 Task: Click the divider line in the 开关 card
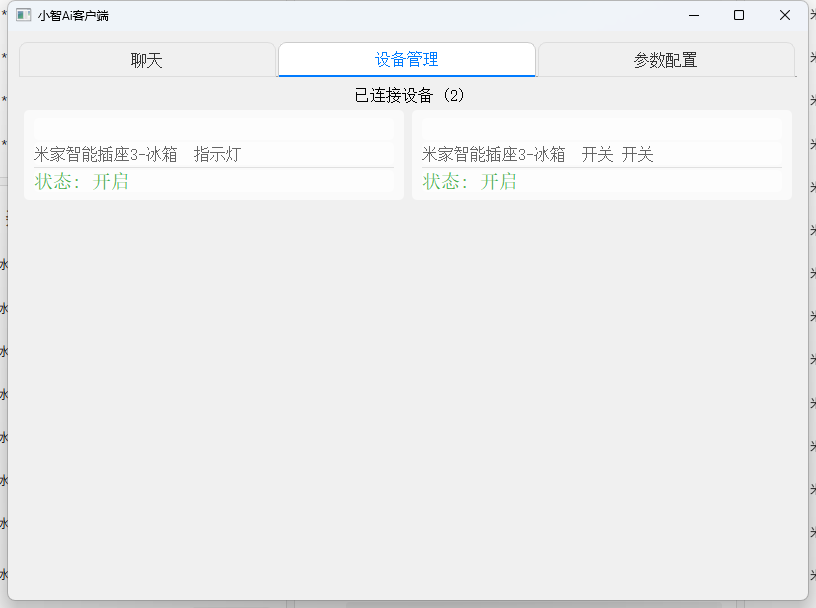(x=601, y=167)
